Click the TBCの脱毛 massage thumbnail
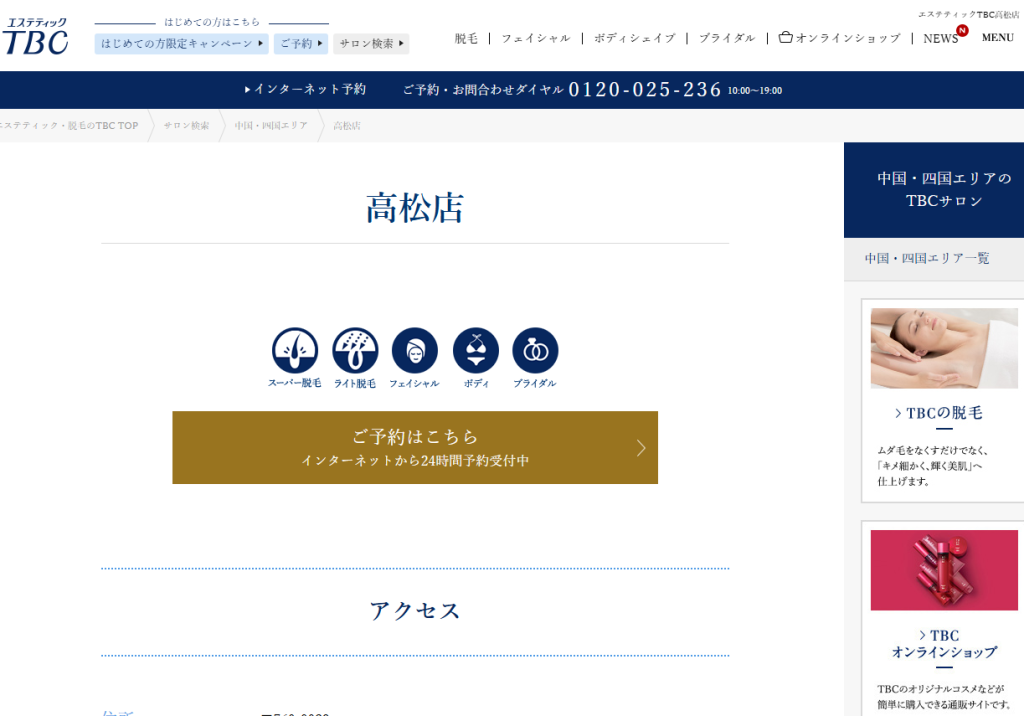Image resolution: width=1024 pixels, height=716 pixels. coord(943,348)
